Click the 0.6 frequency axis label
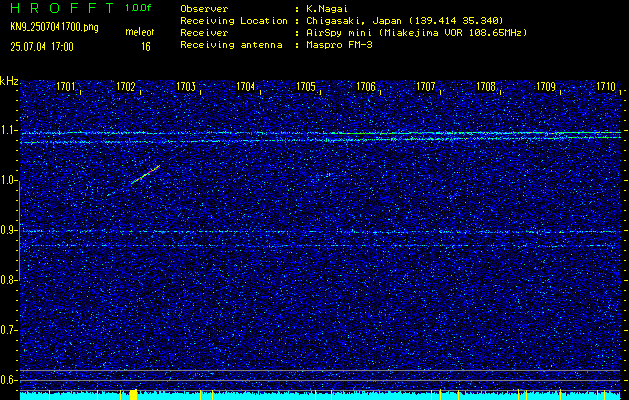This screenshot has height=400, width=629. [7, 380]
